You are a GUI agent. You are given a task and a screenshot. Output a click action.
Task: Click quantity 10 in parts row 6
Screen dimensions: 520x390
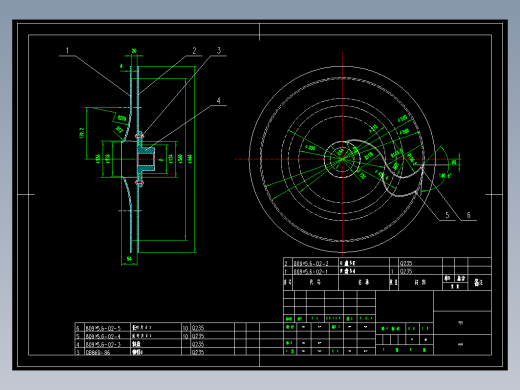[x=185, y=328]
